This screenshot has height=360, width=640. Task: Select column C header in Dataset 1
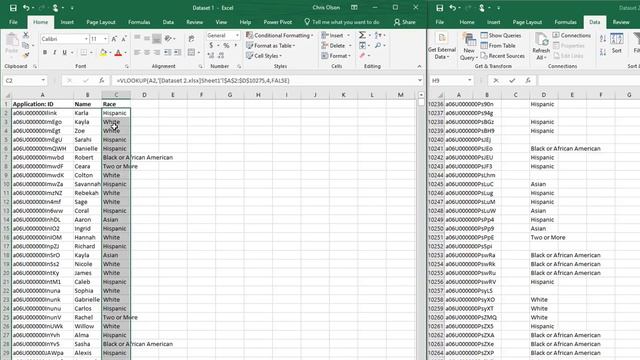tap(116, 95)
